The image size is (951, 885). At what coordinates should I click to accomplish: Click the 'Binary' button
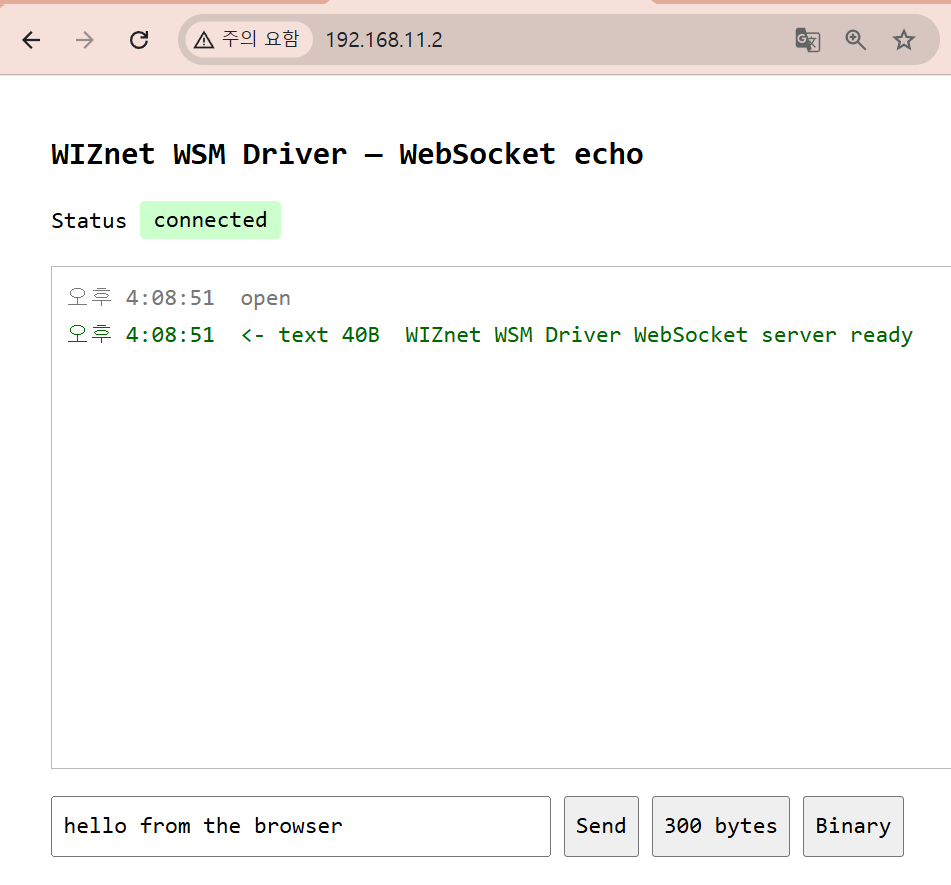853,826
